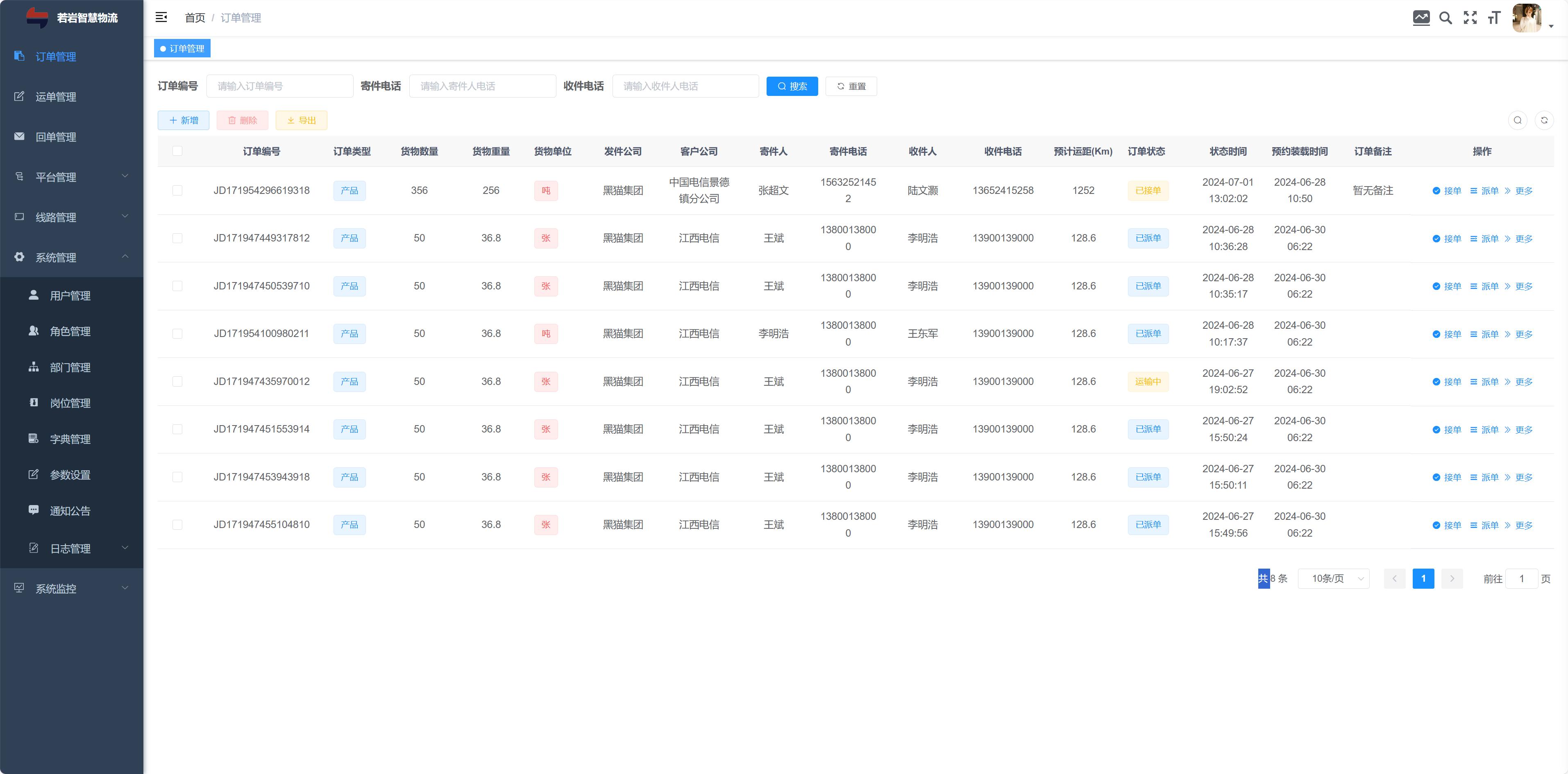The width and height of the screenshot is (1568, 774).
Task: Open the 10条/页 page size dropdown
Action: (1333, 578)
